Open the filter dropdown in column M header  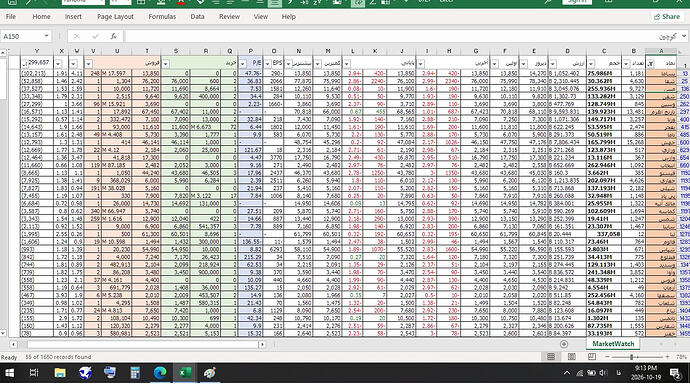[x=317, y=64]
